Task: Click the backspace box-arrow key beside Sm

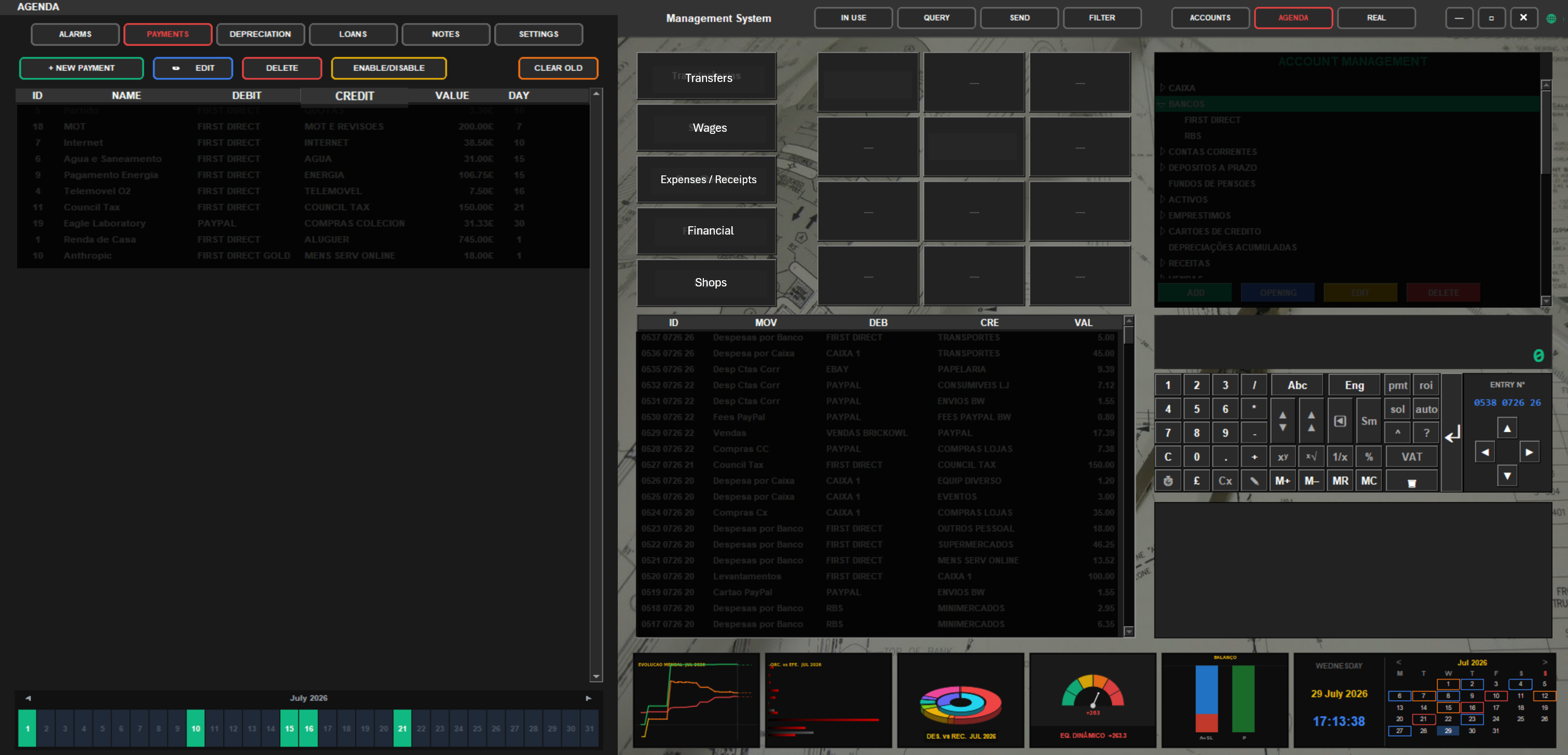Action: coord(1340,421)
